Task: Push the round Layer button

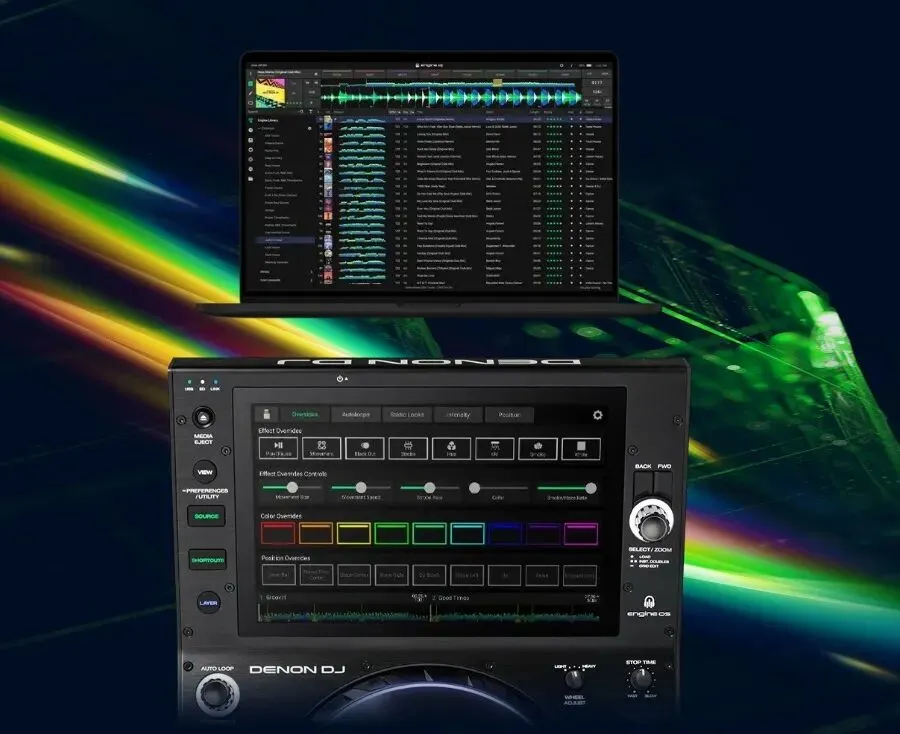Action: pyautogui.click(x=208, y=603)
